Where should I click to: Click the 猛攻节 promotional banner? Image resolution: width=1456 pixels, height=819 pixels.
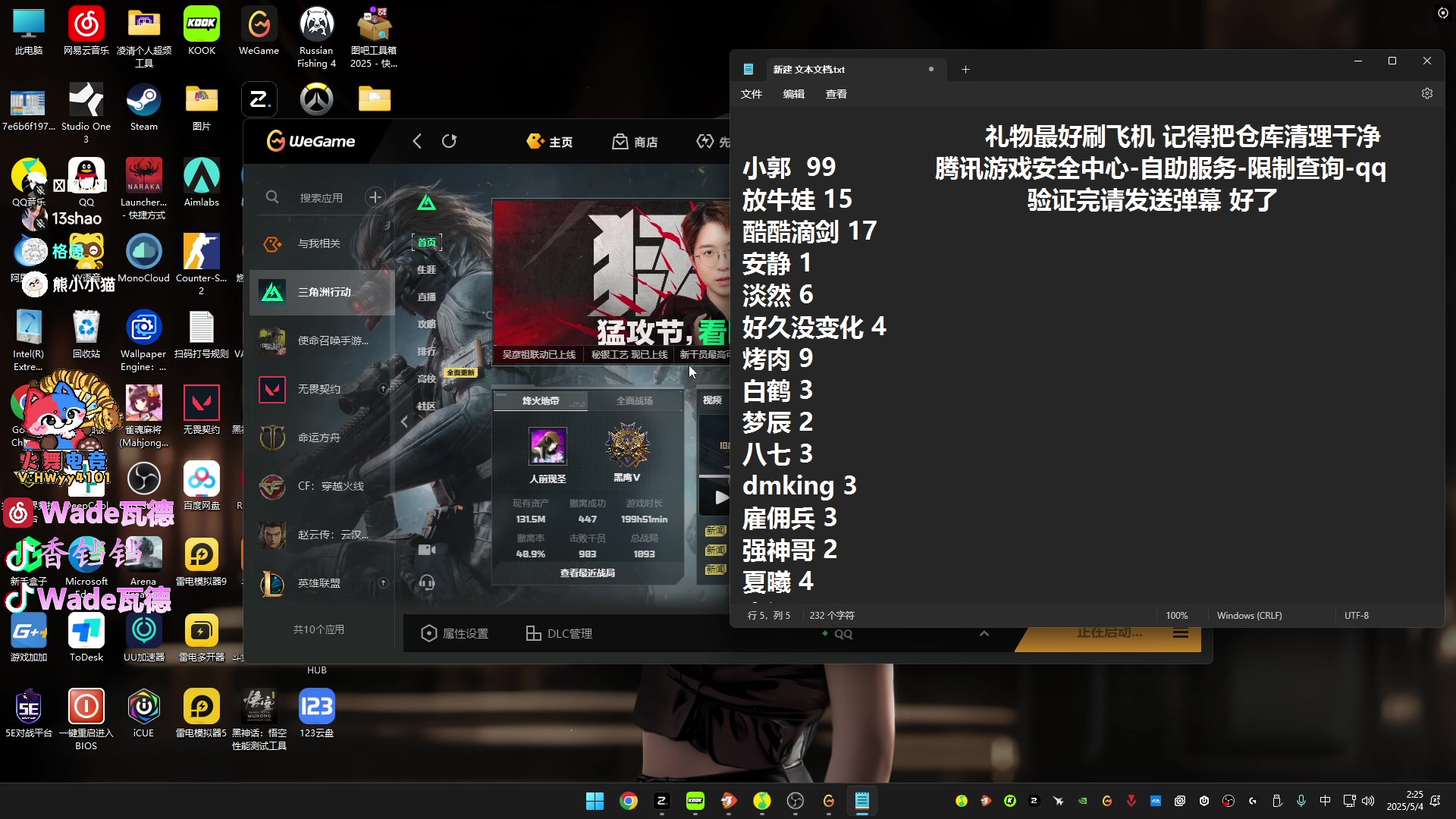pos(610,273)
